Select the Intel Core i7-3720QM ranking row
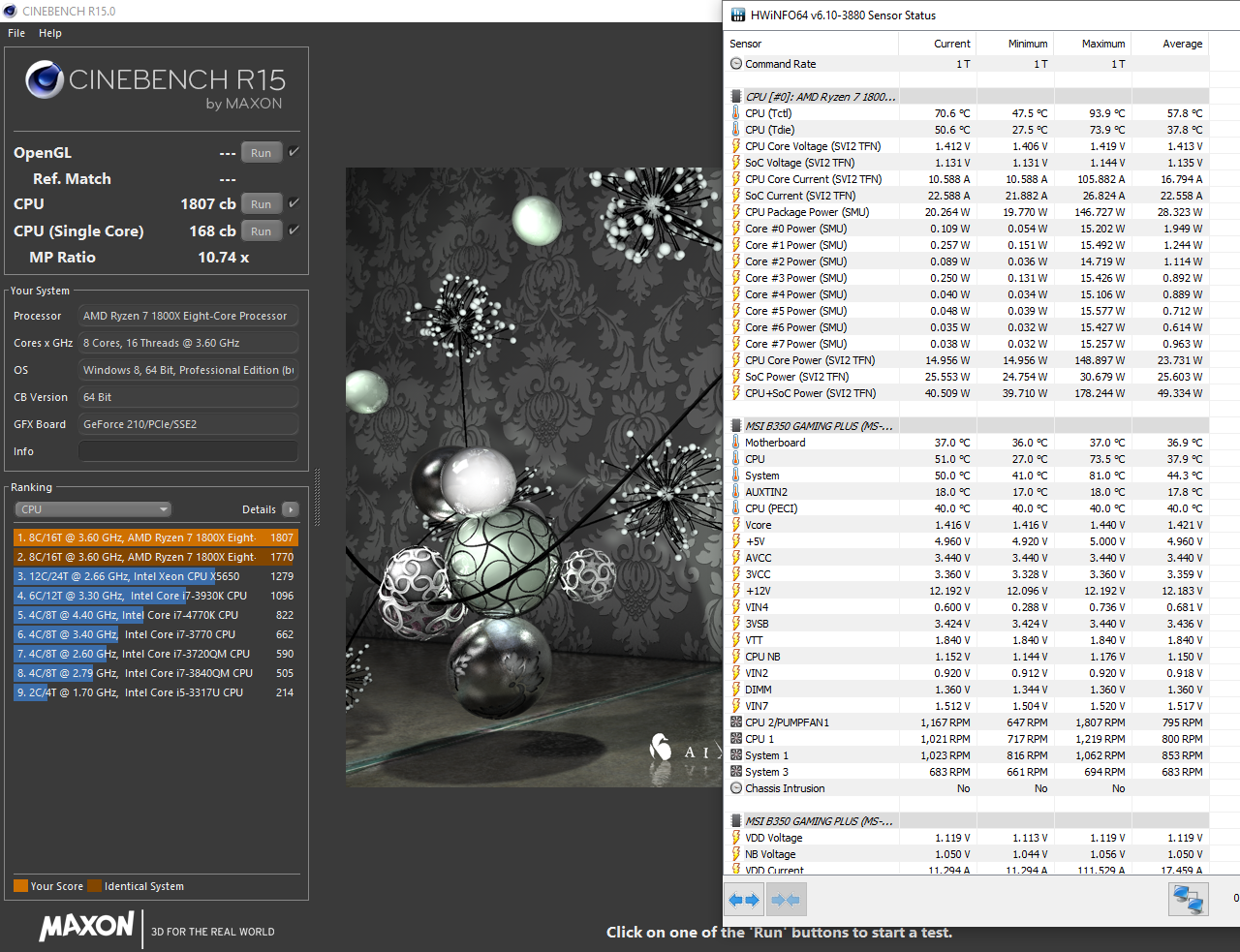The height and width of the screenshot is (952, 1240). [156, 654]
